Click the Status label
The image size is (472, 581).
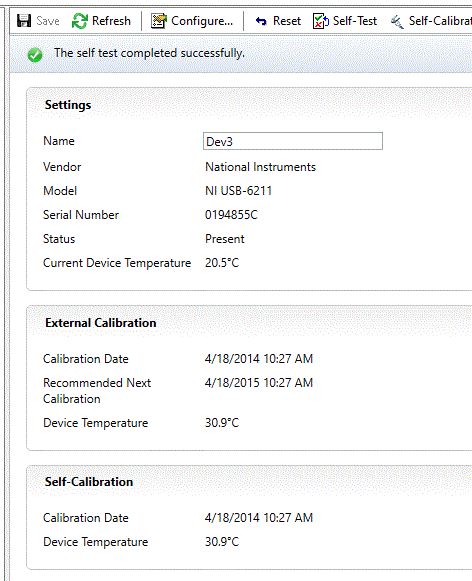(59, 239)
